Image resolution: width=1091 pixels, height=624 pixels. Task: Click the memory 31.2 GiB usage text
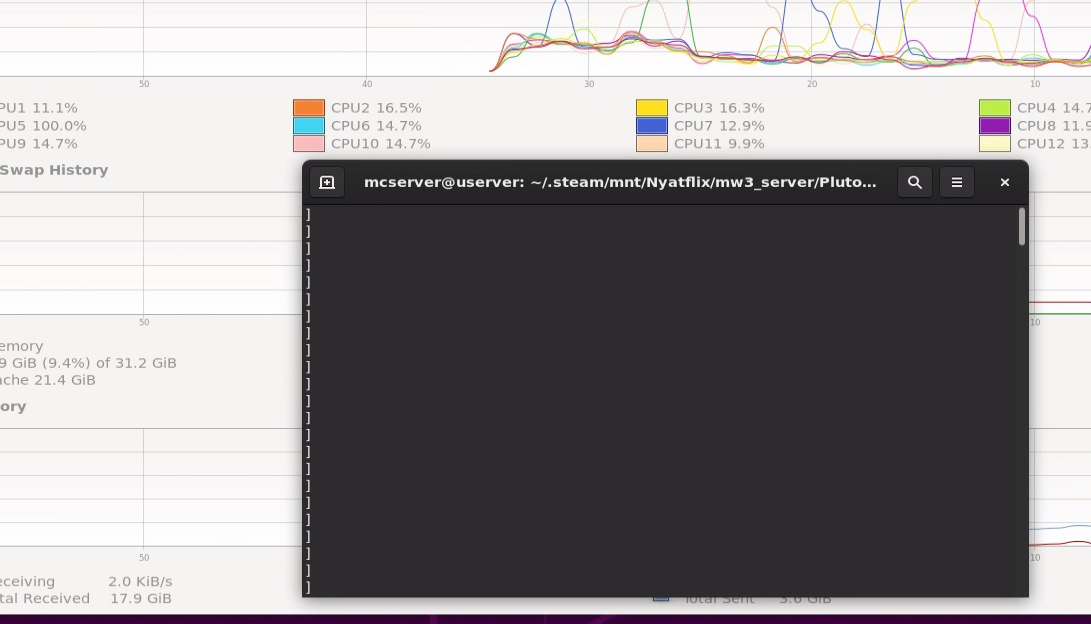88,363
